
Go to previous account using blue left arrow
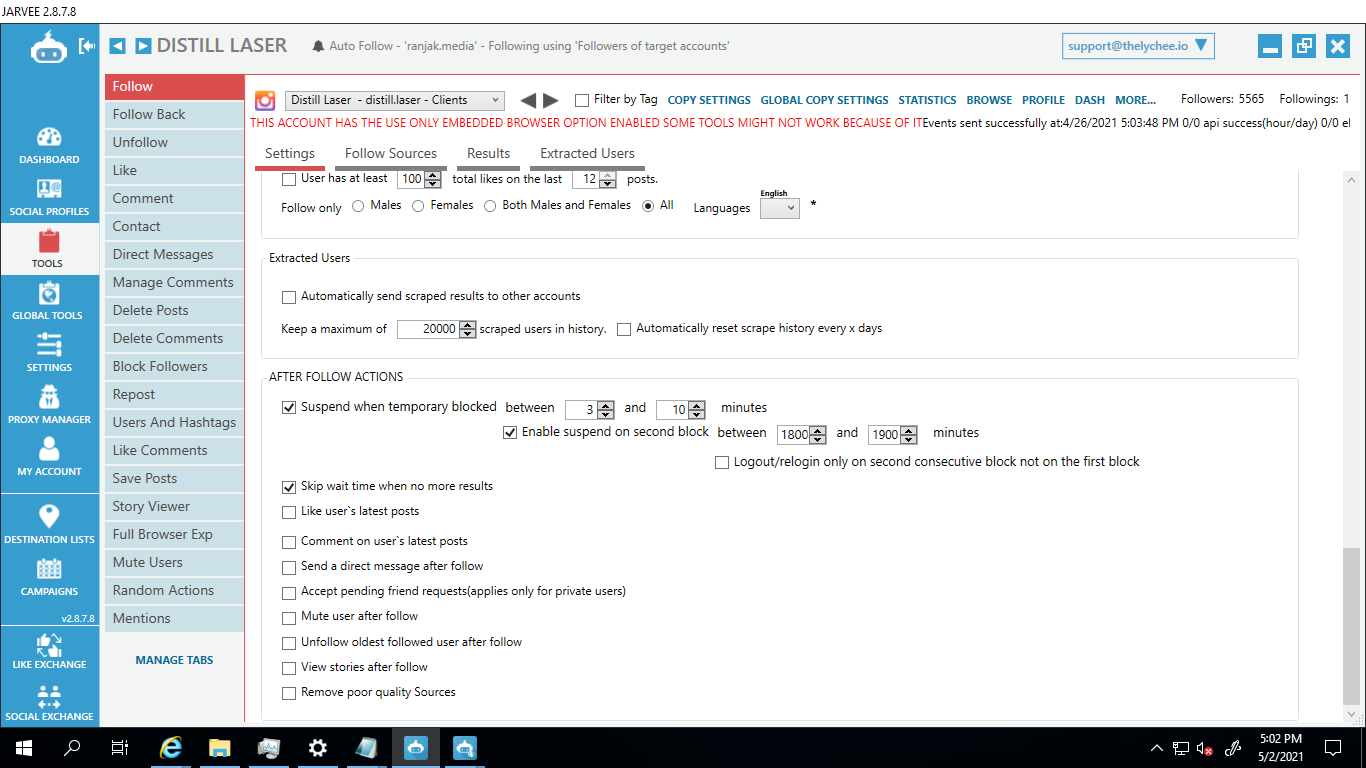coord(117,46)
